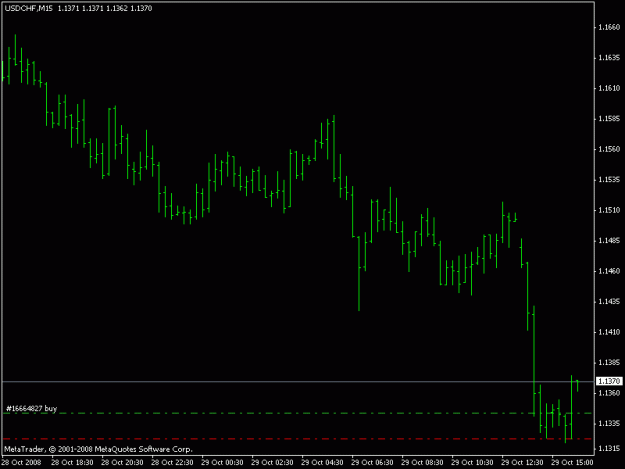Click the 29 Oct 15:00 time label
This screenshot has width=625, height=469.
coord(572,463)
